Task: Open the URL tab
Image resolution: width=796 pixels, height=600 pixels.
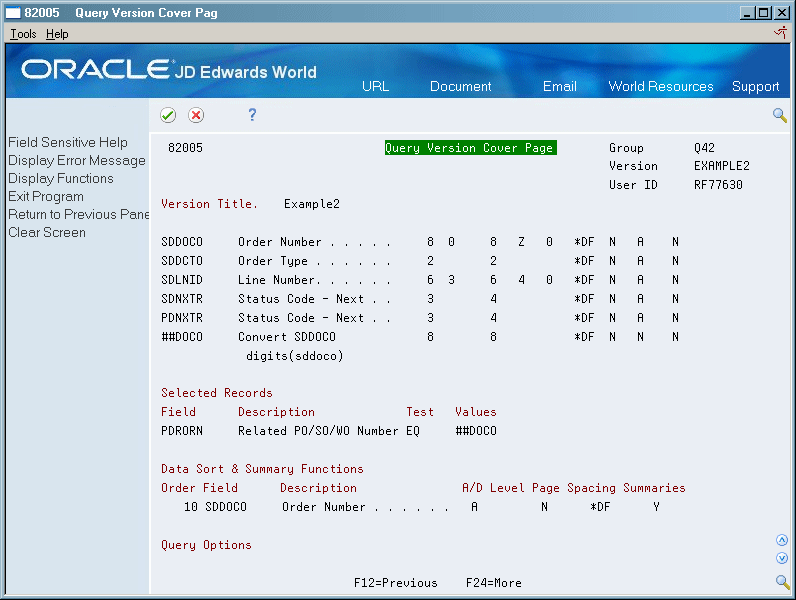Action: click(x=376, y=86)
